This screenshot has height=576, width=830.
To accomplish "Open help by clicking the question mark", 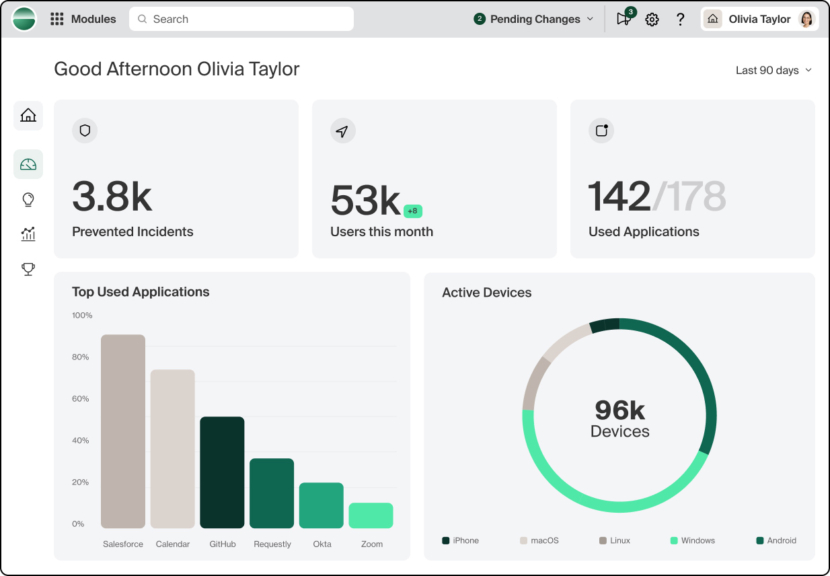I will tap(680, 19).
